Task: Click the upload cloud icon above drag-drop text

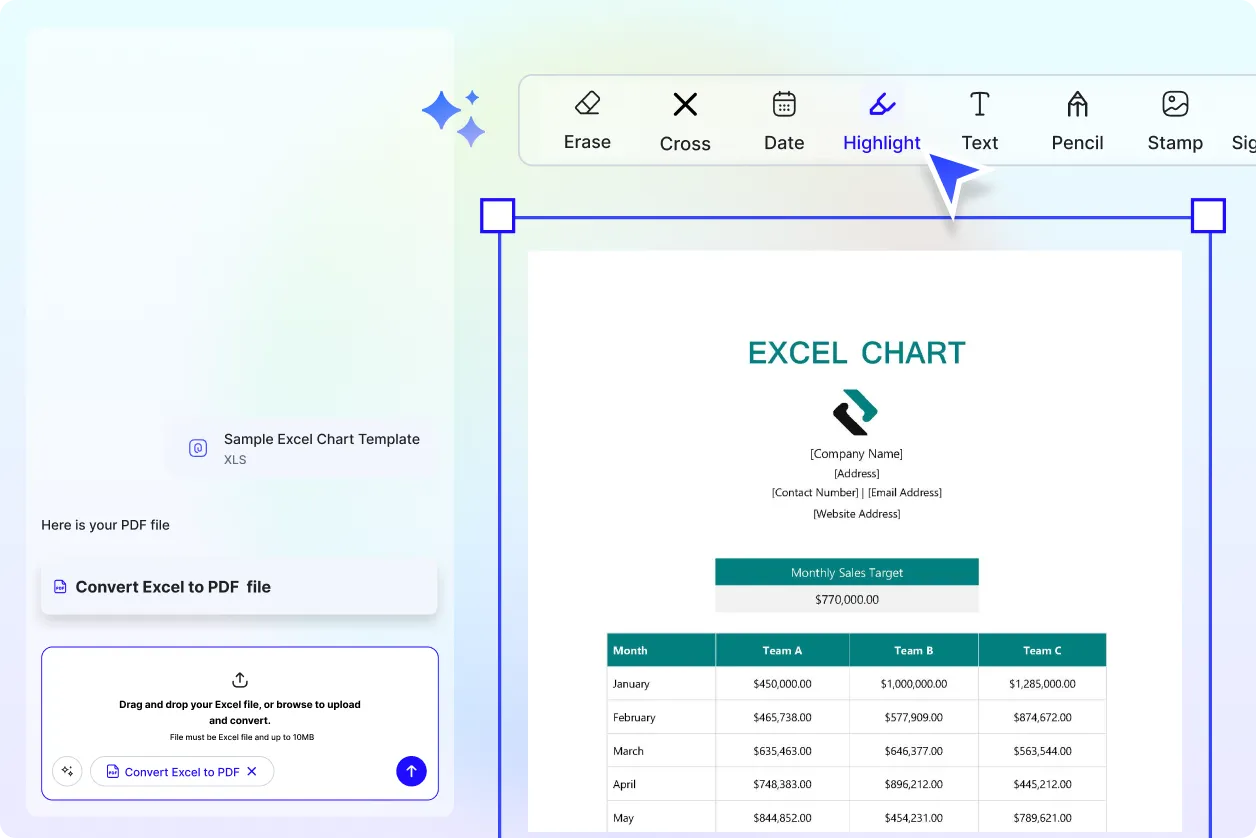Action: click(x=239, y=679)
